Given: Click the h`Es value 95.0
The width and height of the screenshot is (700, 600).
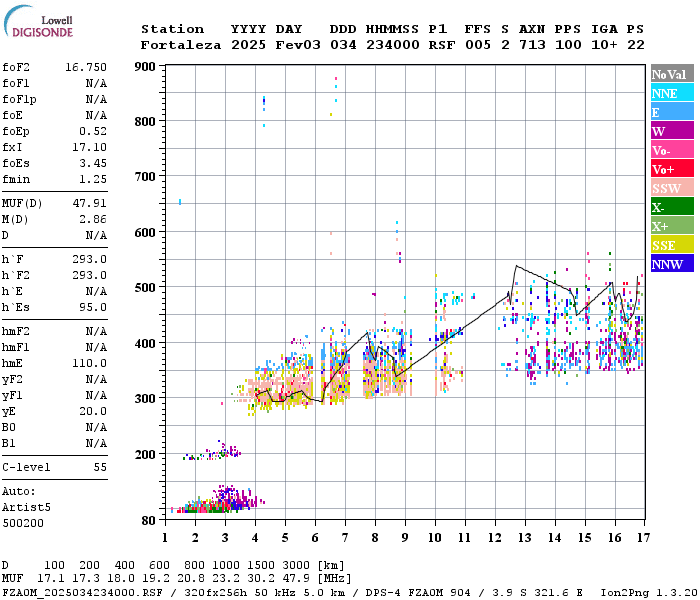Looking at the screenshot, I should click(x=93, y=308).
